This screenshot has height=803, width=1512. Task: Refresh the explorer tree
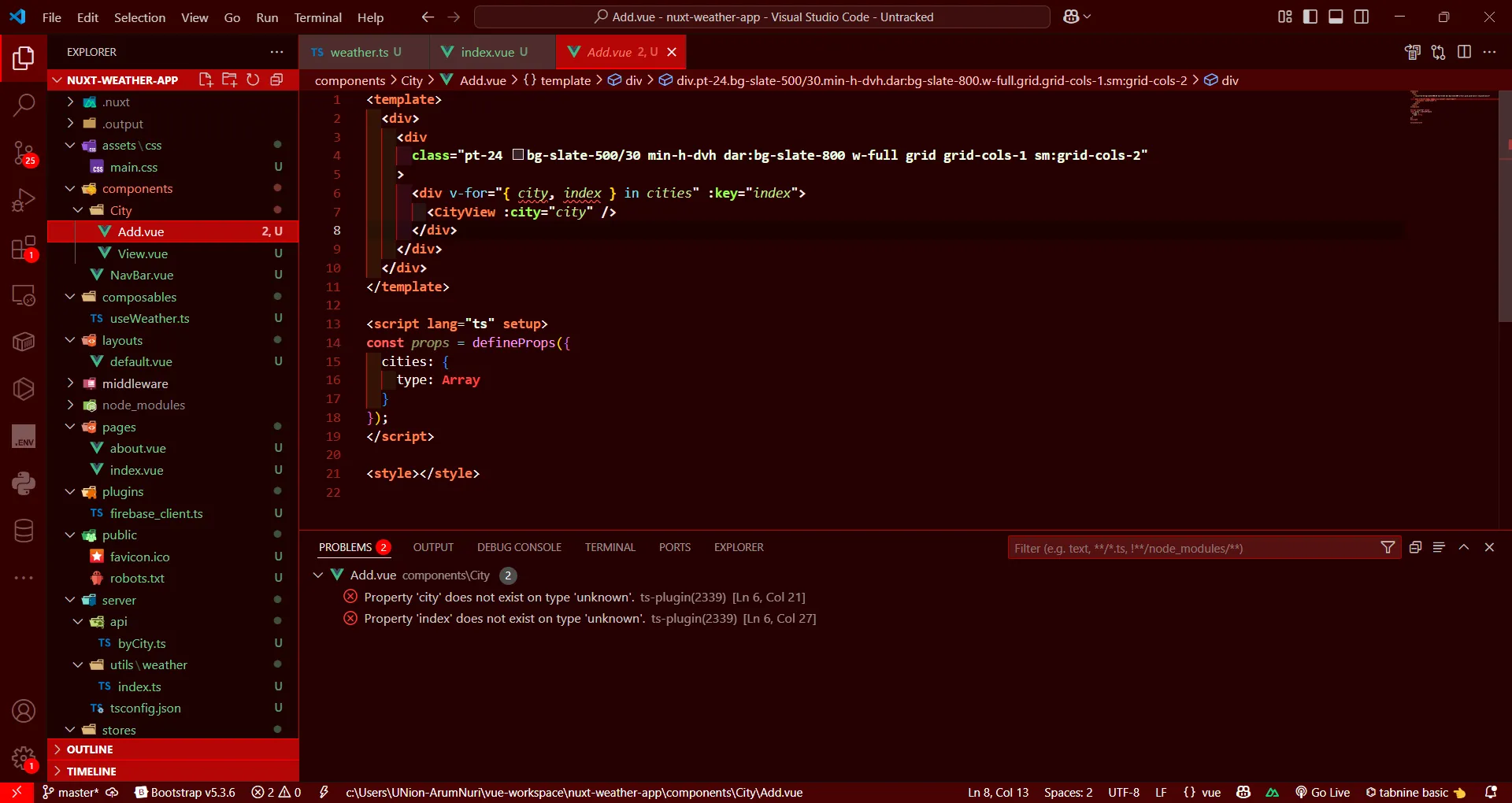click(253, 80)
